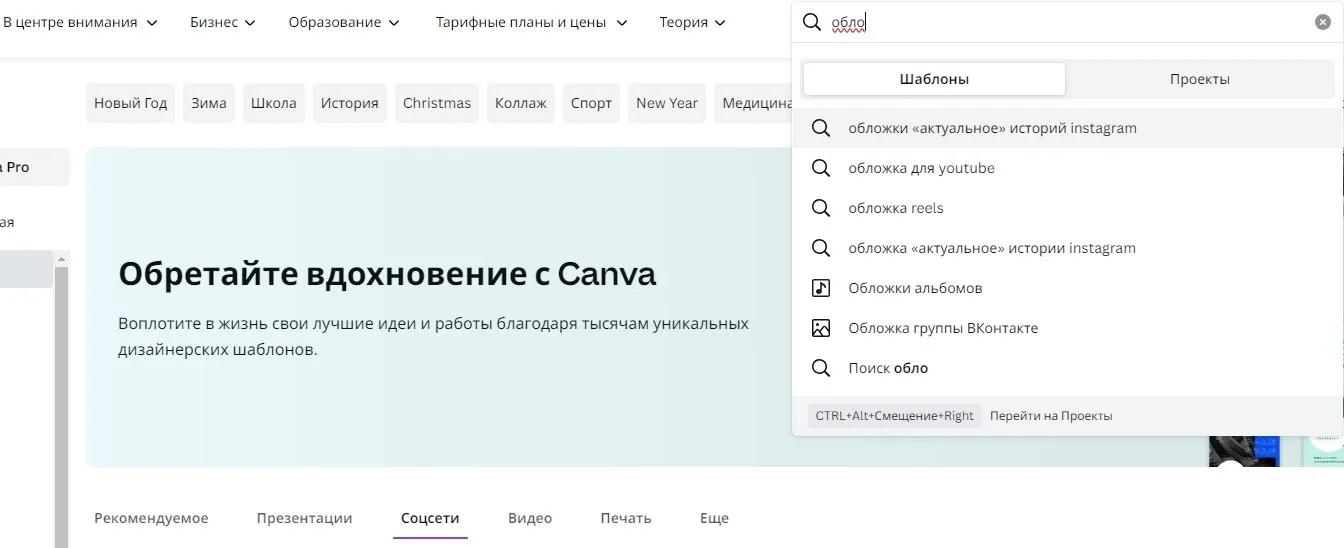Open the Печать tab

tap(626, 518)
